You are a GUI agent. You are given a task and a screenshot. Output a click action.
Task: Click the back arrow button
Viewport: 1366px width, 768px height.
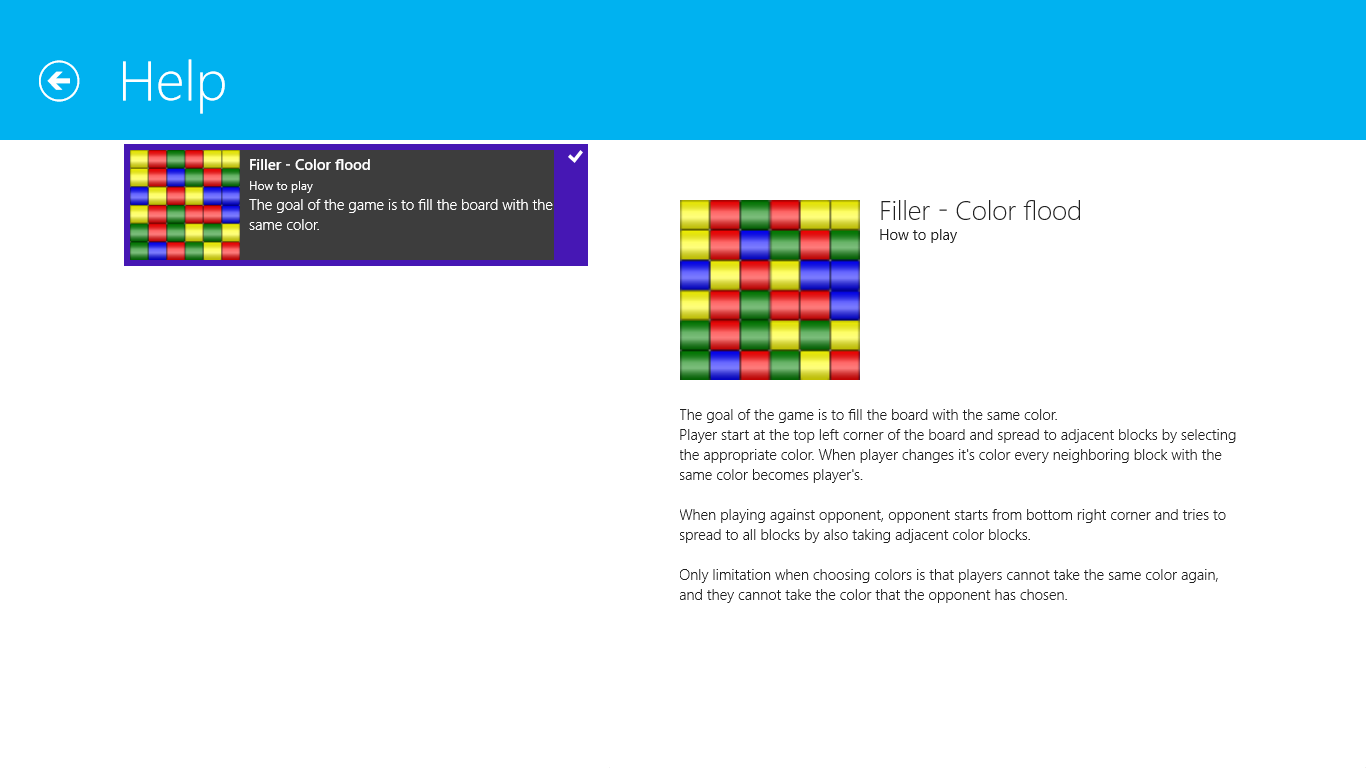tap(59, 81)
